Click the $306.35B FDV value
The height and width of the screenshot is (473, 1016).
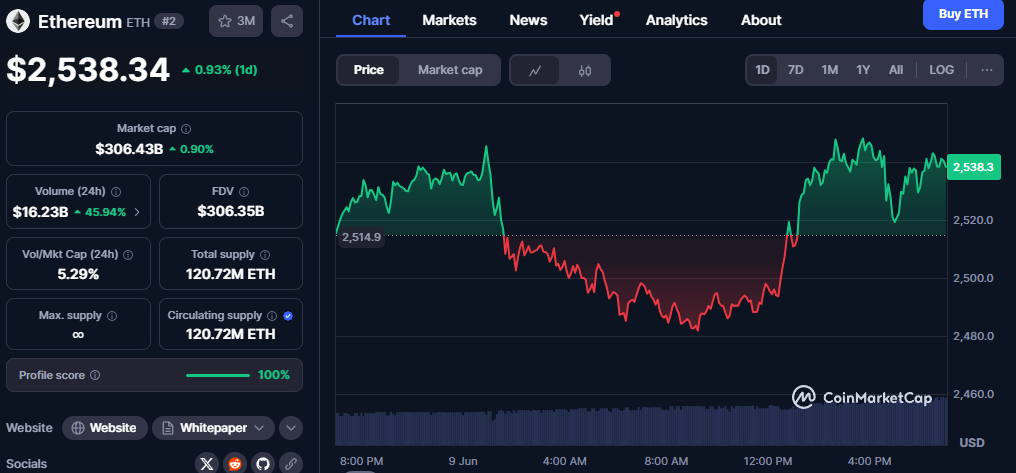tap(231, 211)
